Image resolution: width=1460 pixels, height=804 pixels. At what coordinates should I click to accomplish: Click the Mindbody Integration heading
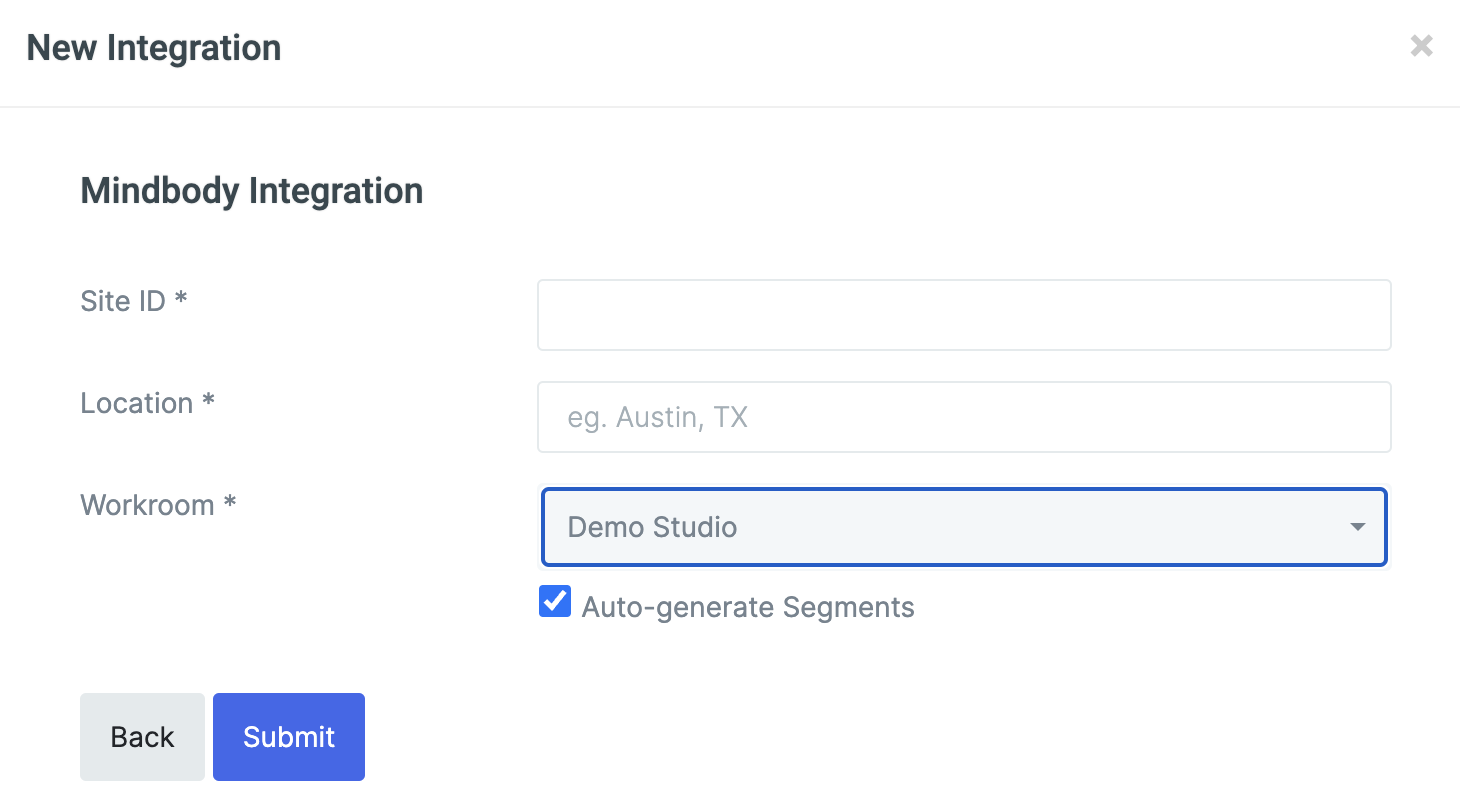[251, 190]
